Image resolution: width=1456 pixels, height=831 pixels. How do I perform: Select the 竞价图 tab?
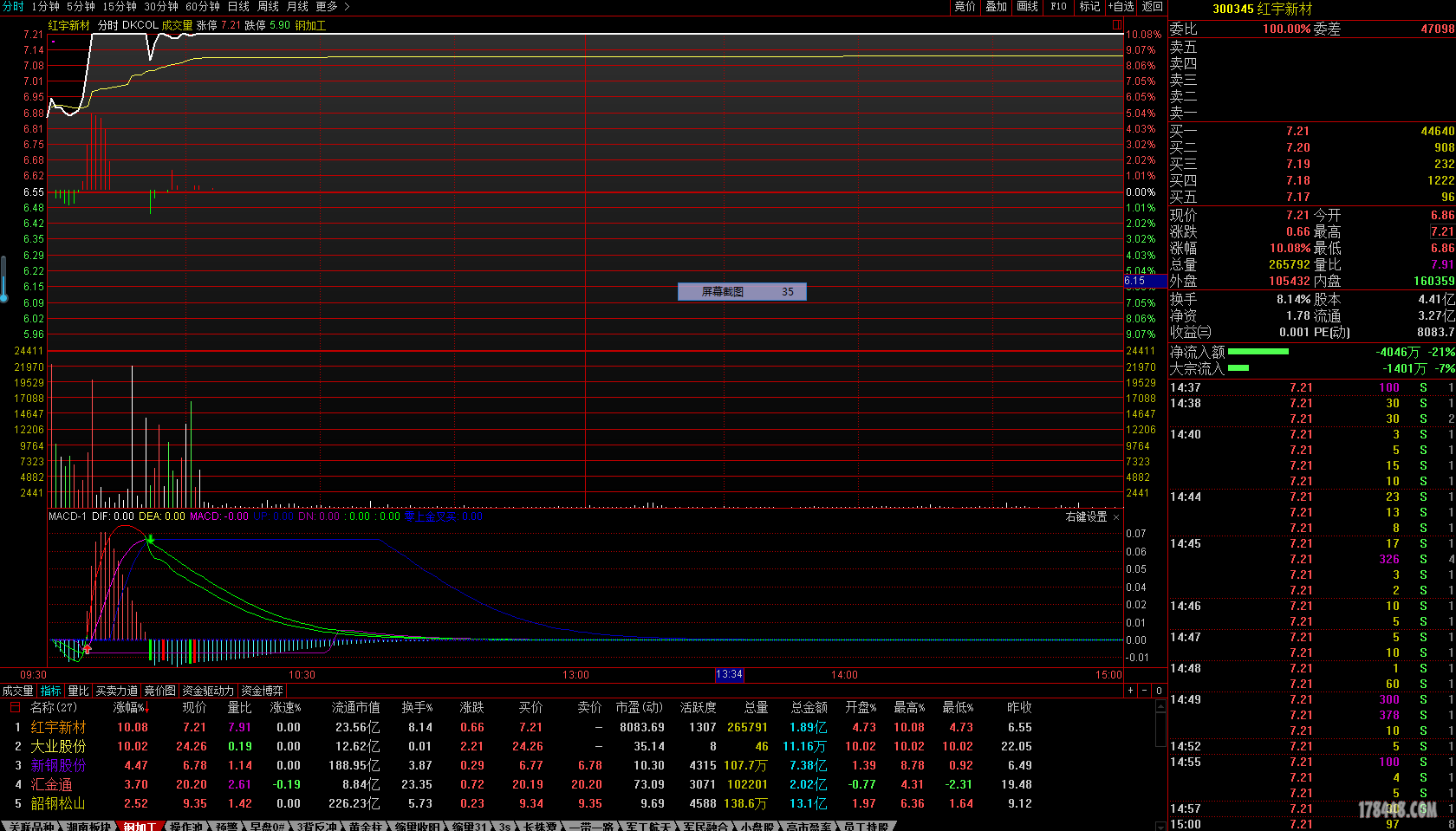coord(159,691)
